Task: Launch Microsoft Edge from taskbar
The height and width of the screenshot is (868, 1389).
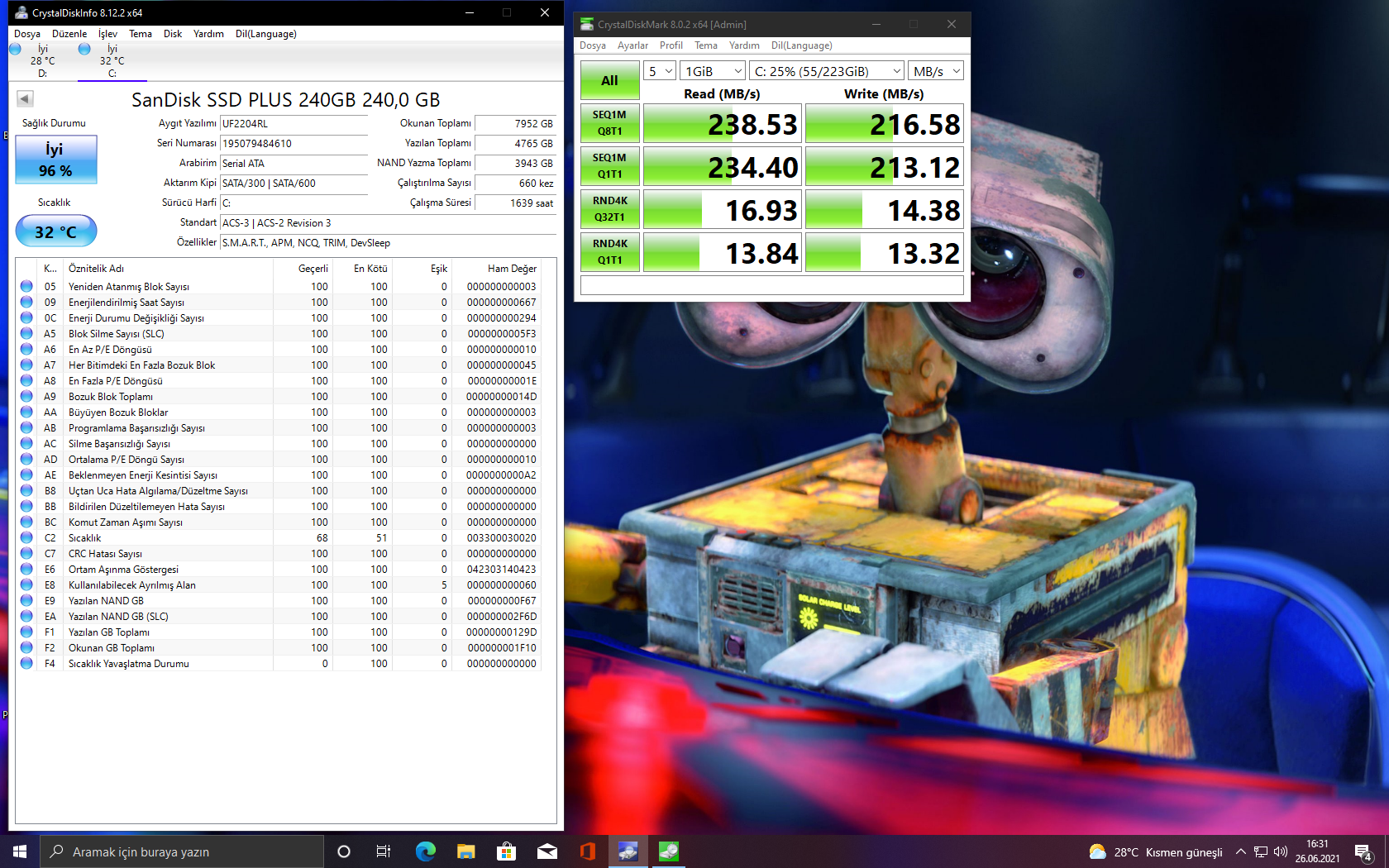Action: [425, 851]
